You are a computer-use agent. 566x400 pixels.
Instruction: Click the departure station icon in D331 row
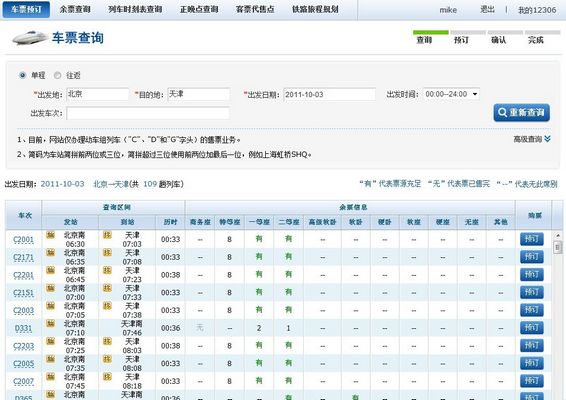(51, 323)
